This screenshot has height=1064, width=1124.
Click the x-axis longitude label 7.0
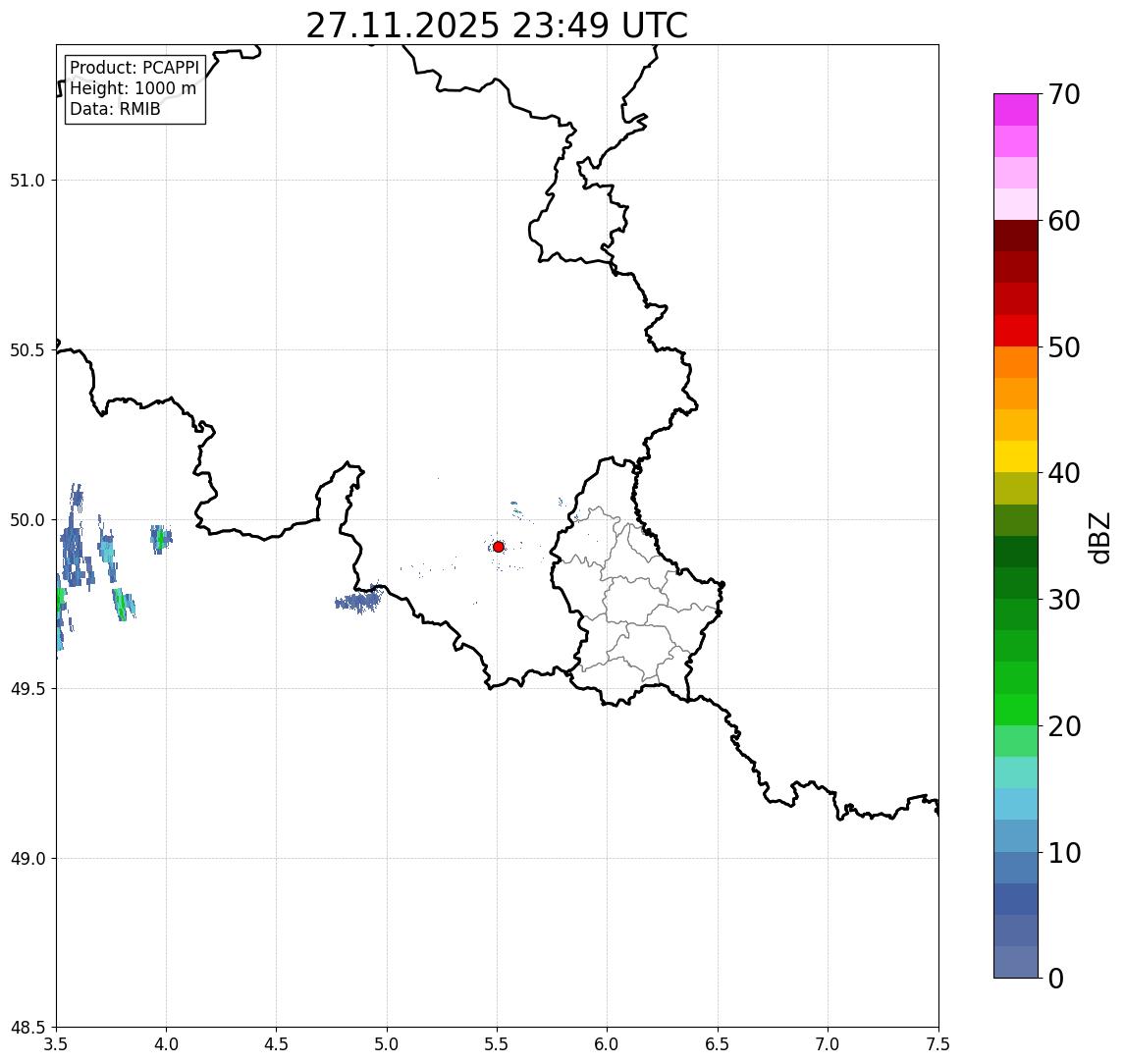tap(828, 1044)
